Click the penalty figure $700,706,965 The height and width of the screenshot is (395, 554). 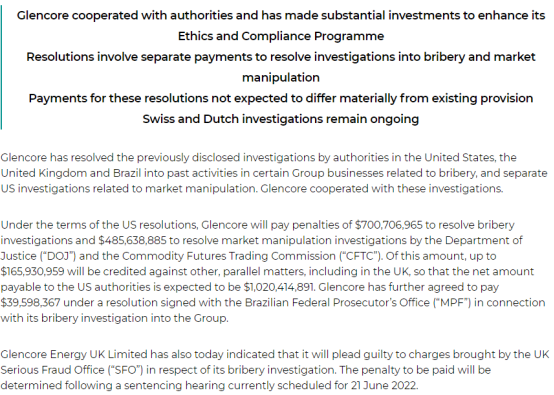(x=389, y=225)
